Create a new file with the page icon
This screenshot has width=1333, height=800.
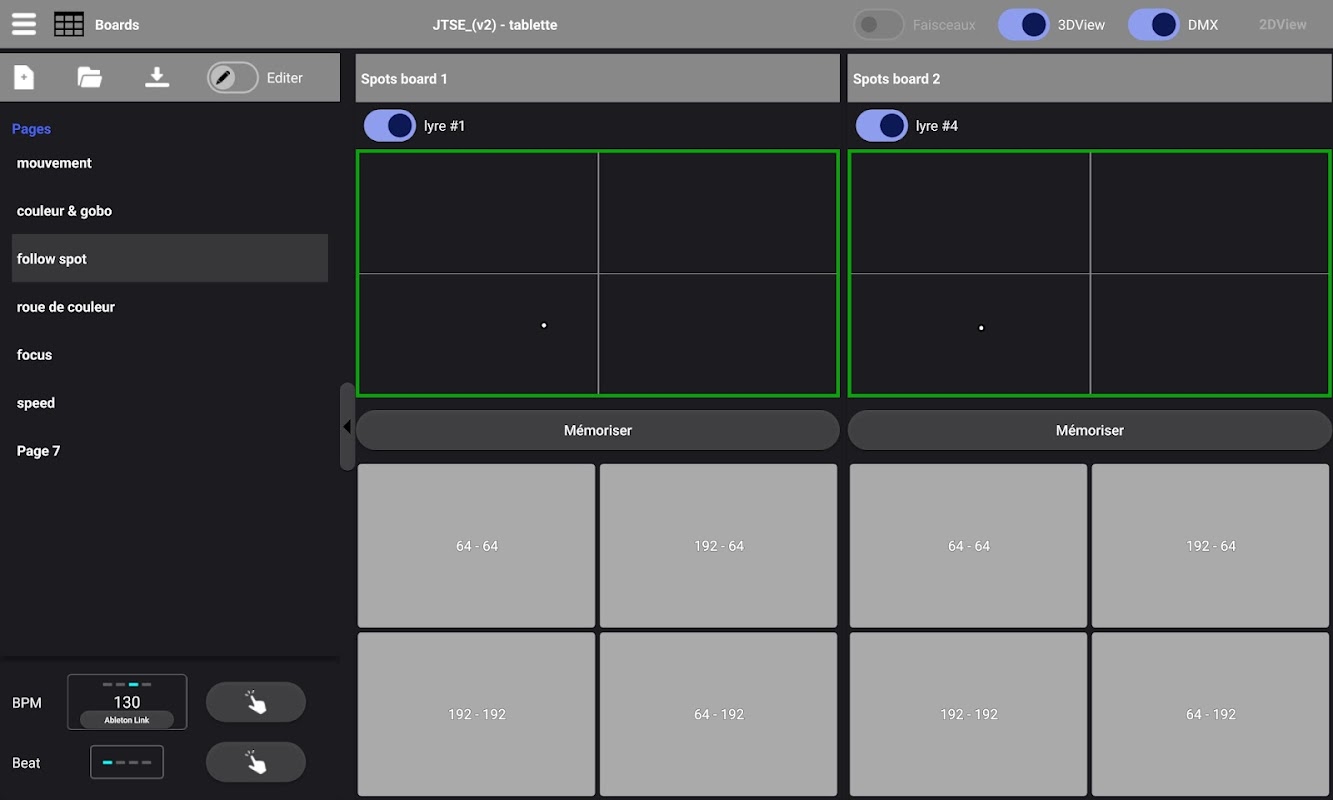(x=24, y=77)
